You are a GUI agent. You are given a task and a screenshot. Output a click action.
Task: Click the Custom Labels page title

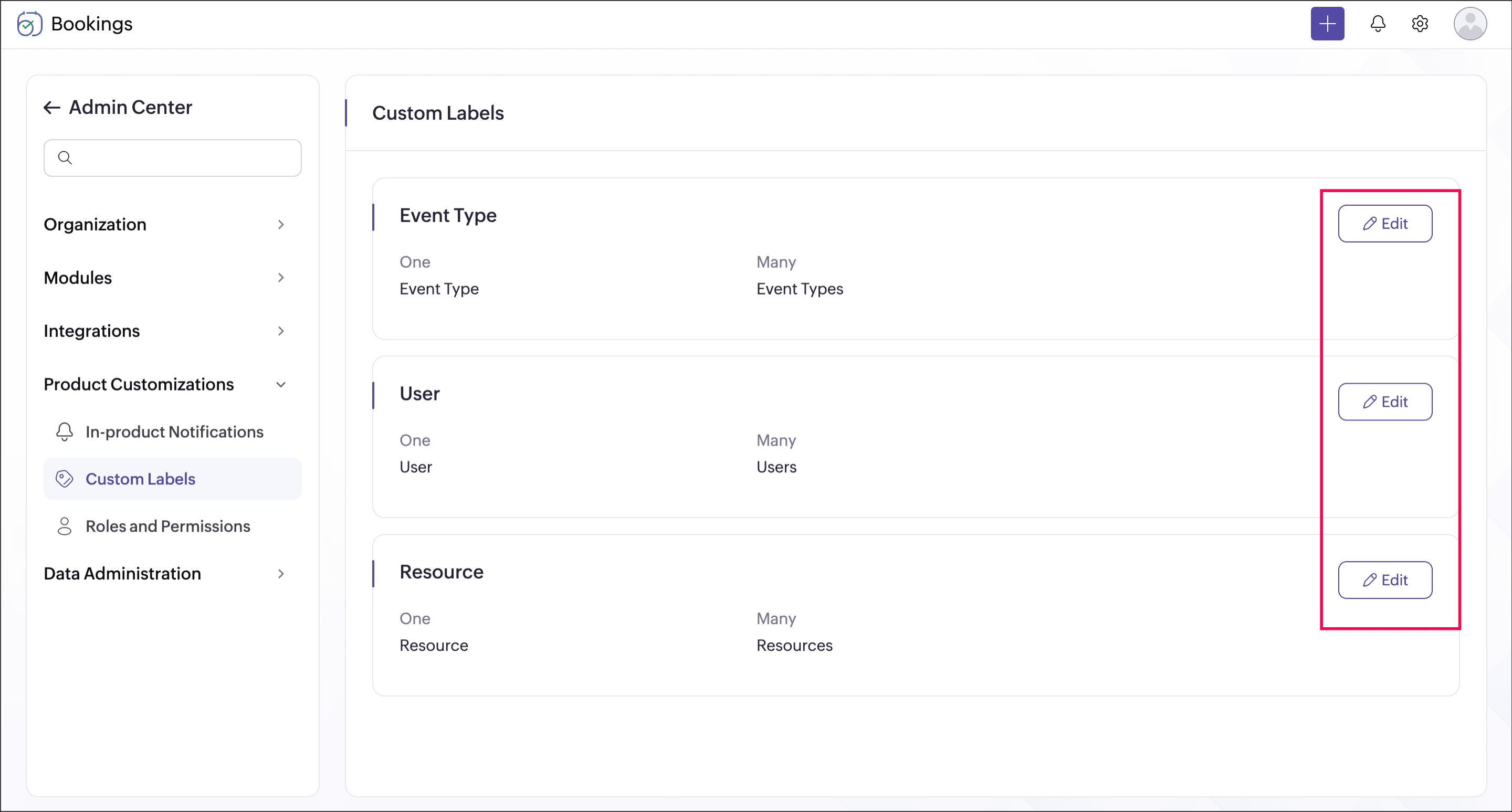(438, 113)
